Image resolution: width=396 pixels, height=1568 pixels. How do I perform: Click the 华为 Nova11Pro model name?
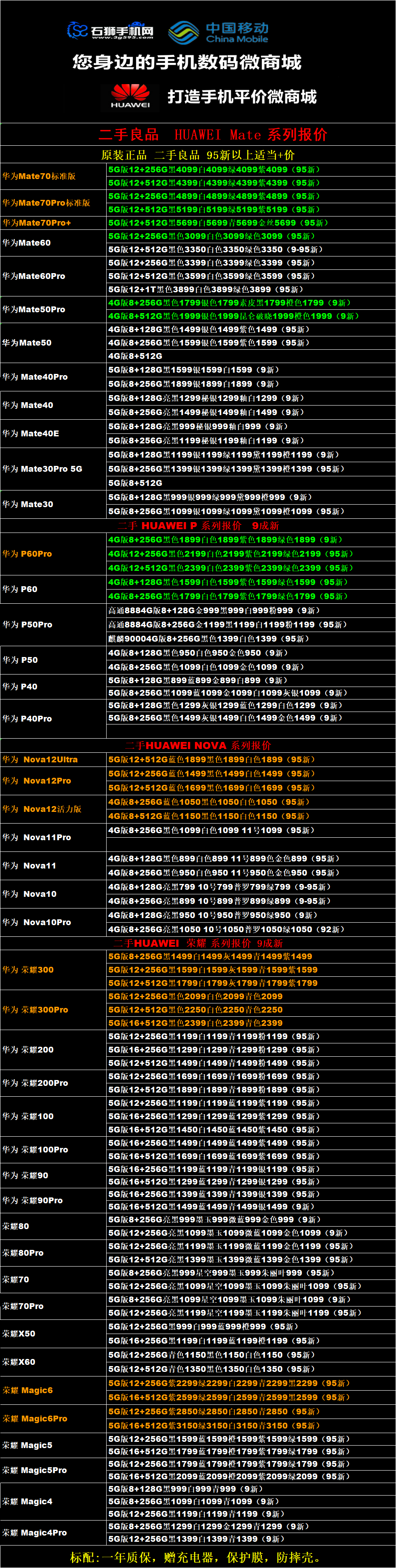tap(37, 837)
